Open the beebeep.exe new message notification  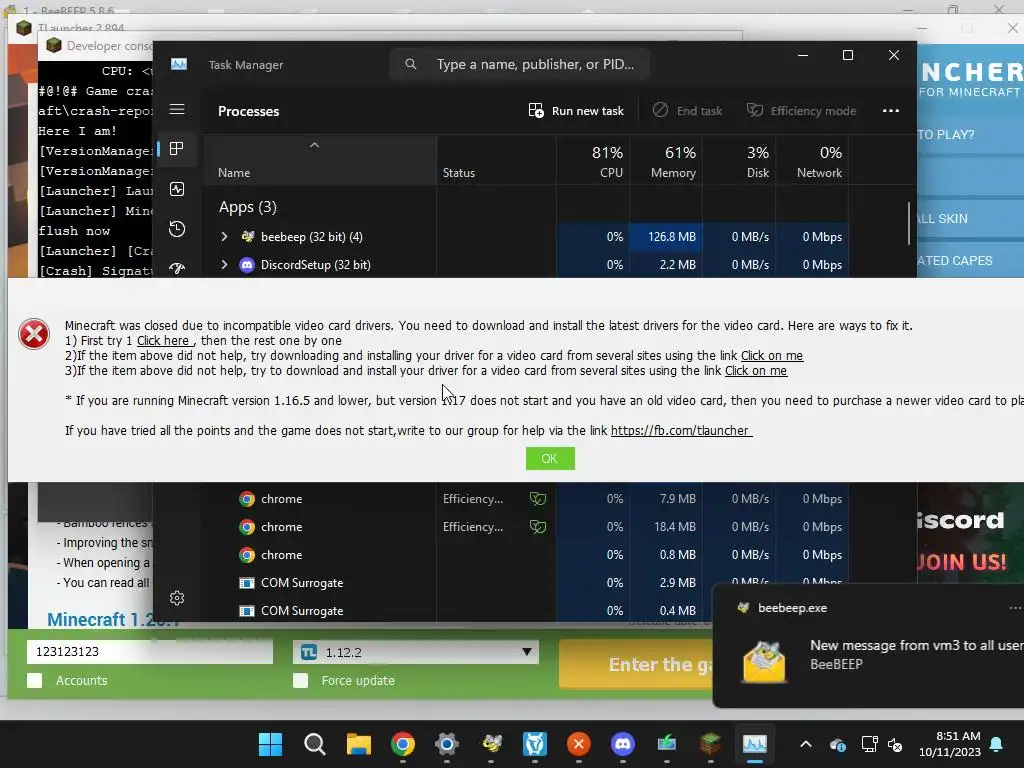pyautogui.click(x=869, y=646)
